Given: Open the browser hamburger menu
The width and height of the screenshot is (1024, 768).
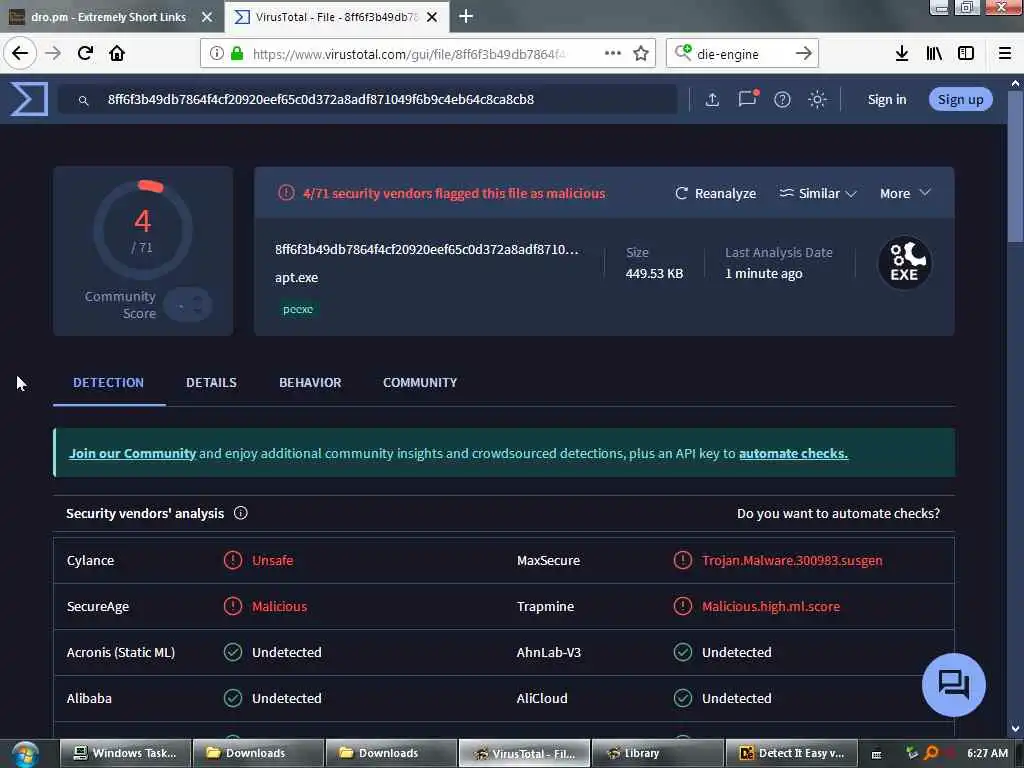Looking at the screenshot, I should click(x=1004, y=54).
